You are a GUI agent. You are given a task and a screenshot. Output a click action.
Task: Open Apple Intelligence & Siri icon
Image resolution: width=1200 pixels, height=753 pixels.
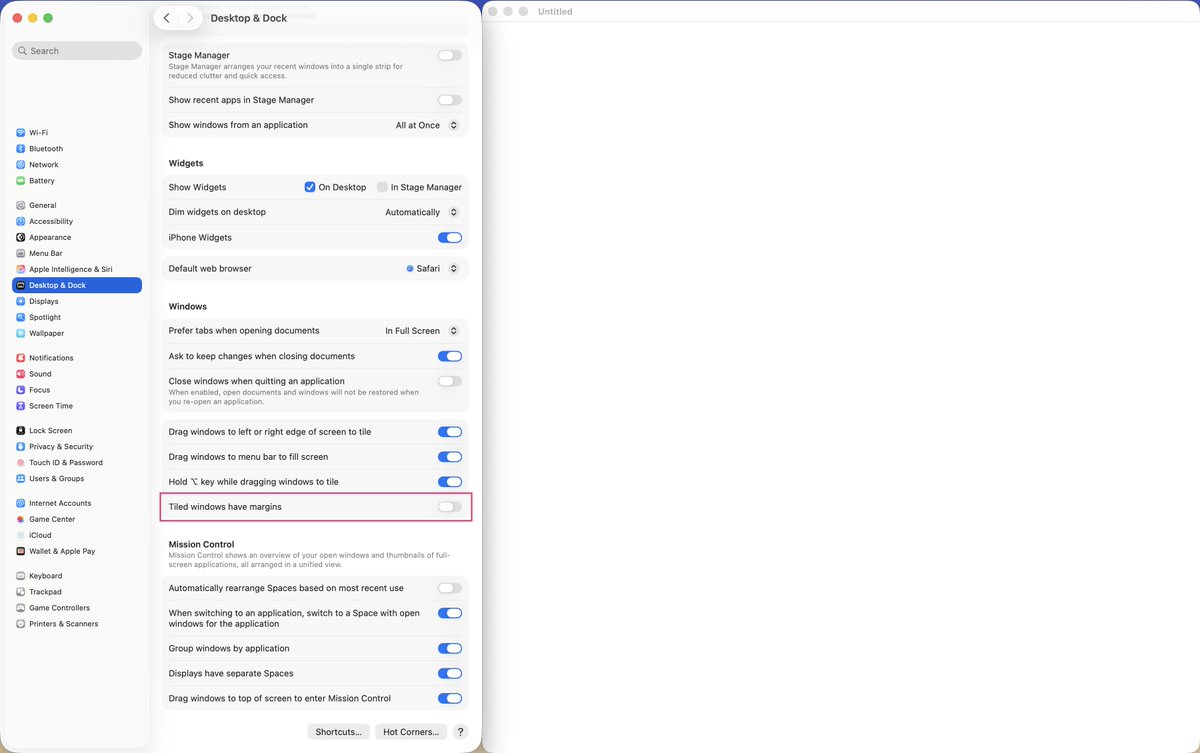(x=20, y=269)
